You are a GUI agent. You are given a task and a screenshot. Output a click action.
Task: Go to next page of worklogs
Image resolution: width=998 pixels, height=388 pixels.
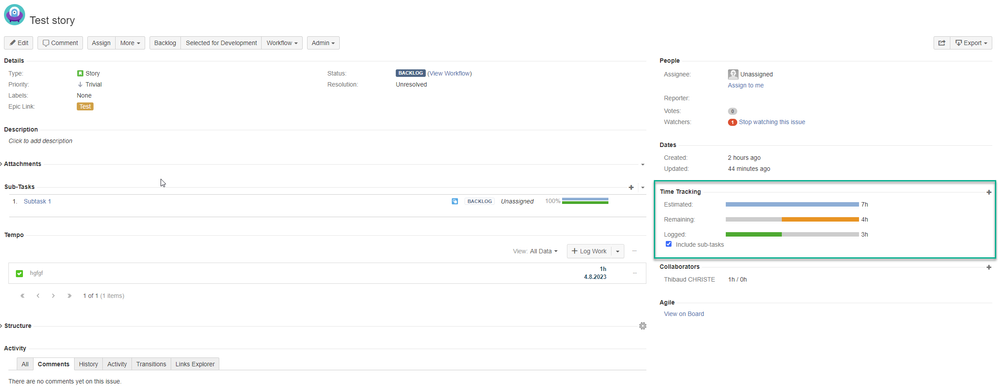[53, 296]
